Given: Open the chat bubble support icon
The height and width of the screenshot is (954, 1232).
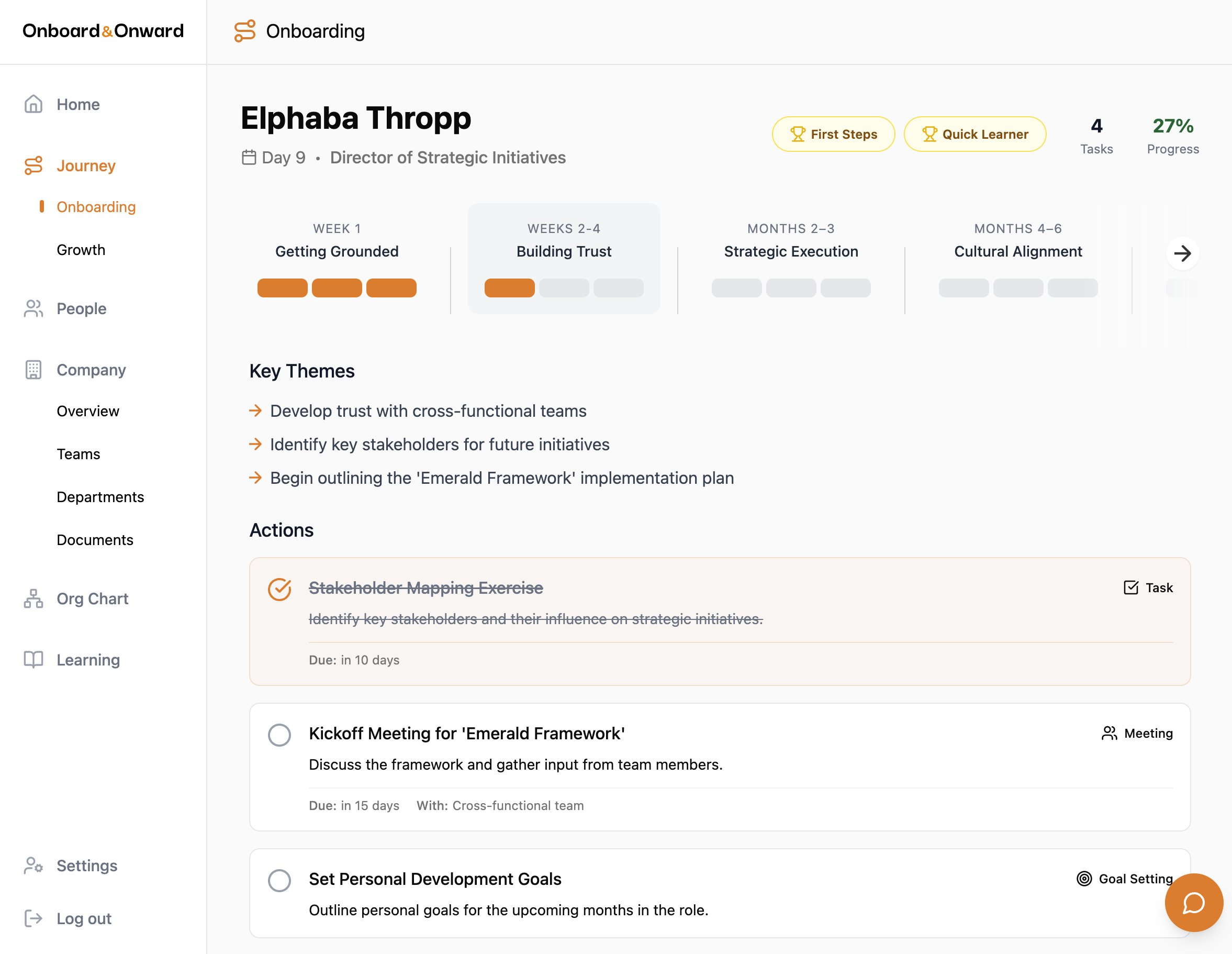Looking at the screenshot, I should [1193, 902].
